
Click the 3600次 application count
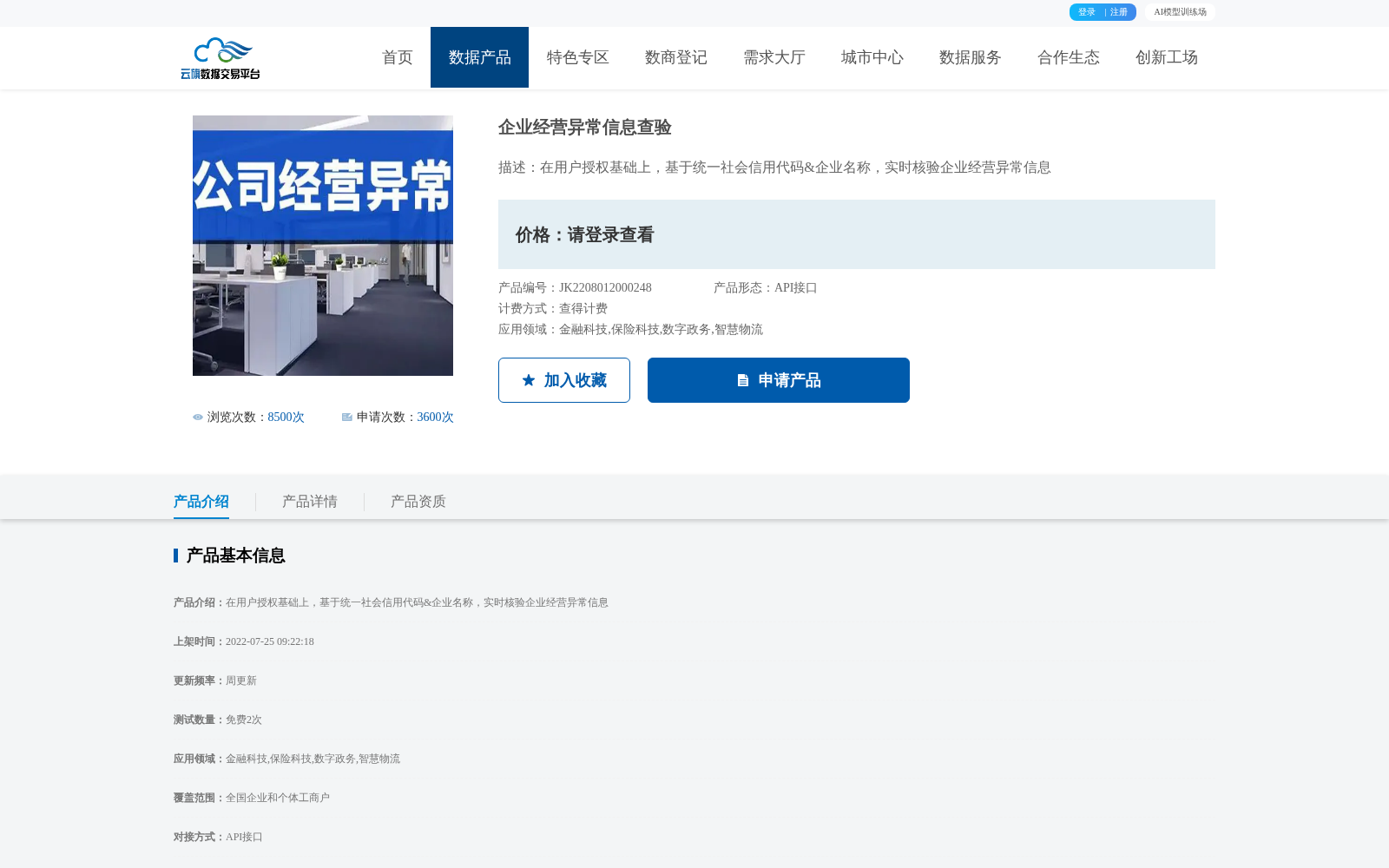[x=436, y=418]
